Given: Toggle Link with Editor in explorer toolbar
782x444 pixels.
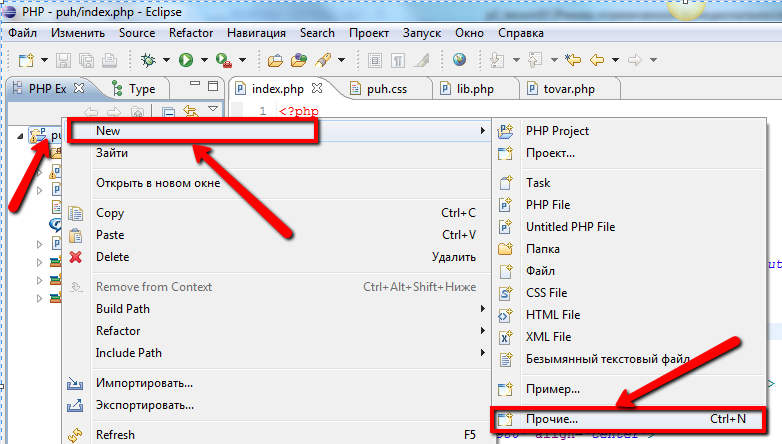Looking at the screenshot, I should point(191,112).
